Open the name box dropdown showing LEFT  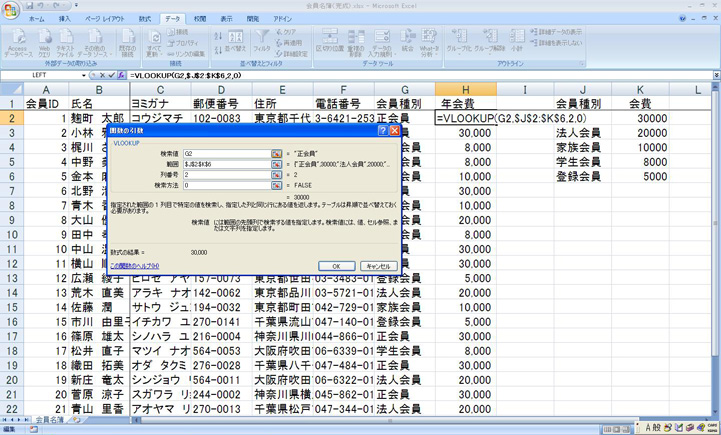click(x=84, y=75)
